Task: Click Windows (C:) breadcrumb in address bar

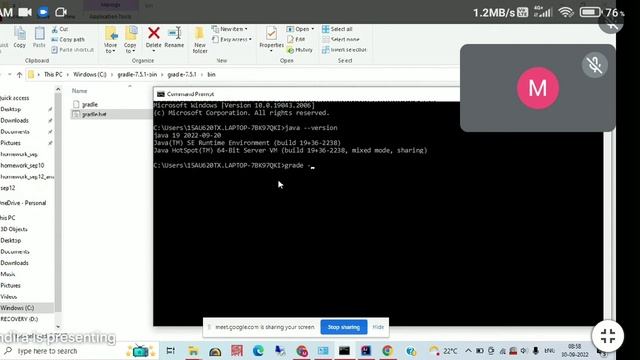Action: coord(90,75)
